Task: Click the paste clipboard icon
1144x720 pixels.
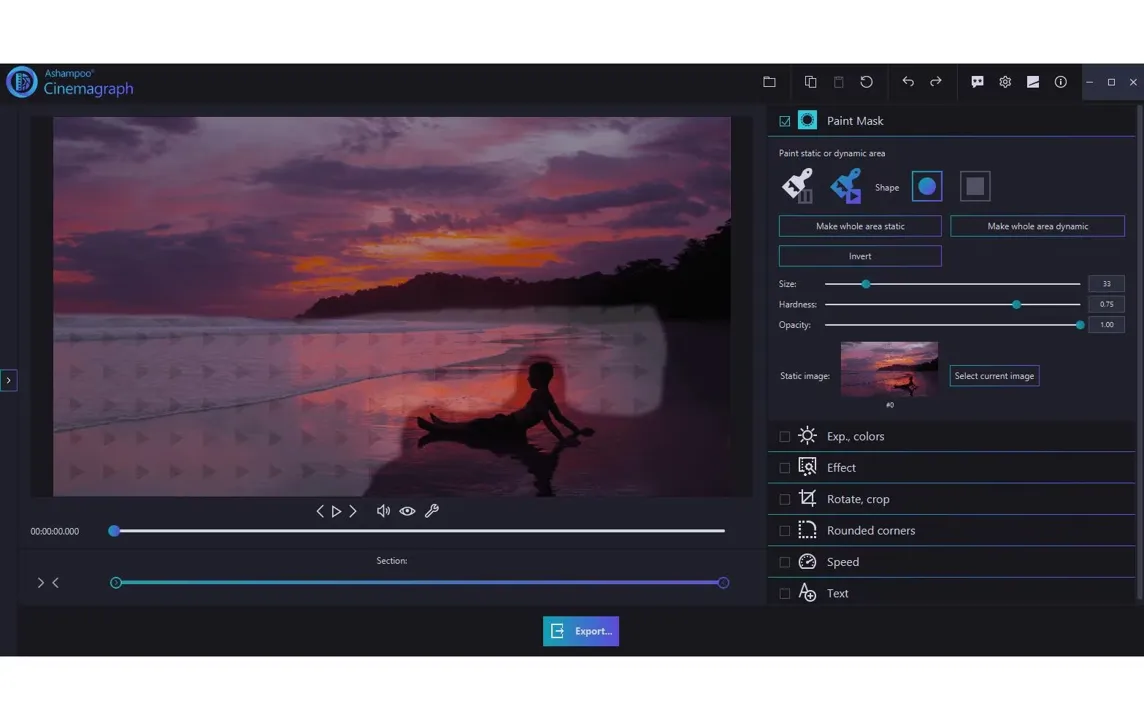Action: pyautogui.click(x=838, y=82)
